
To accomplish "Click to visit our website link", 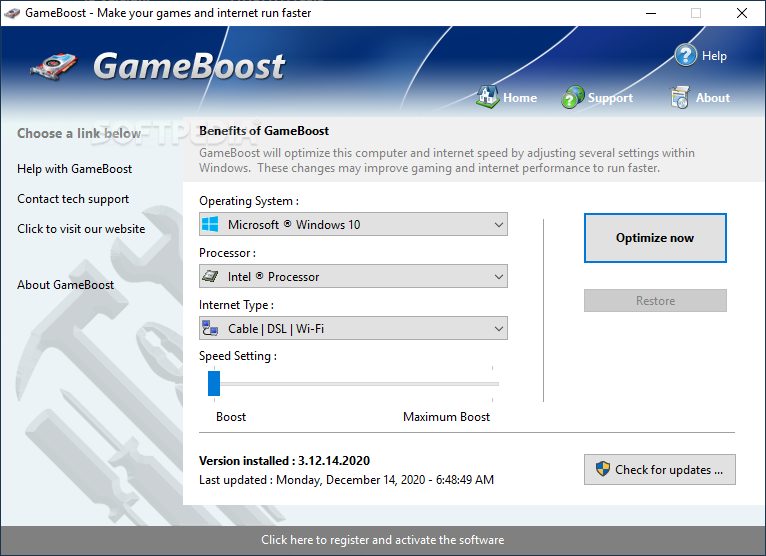I will 81,229.
